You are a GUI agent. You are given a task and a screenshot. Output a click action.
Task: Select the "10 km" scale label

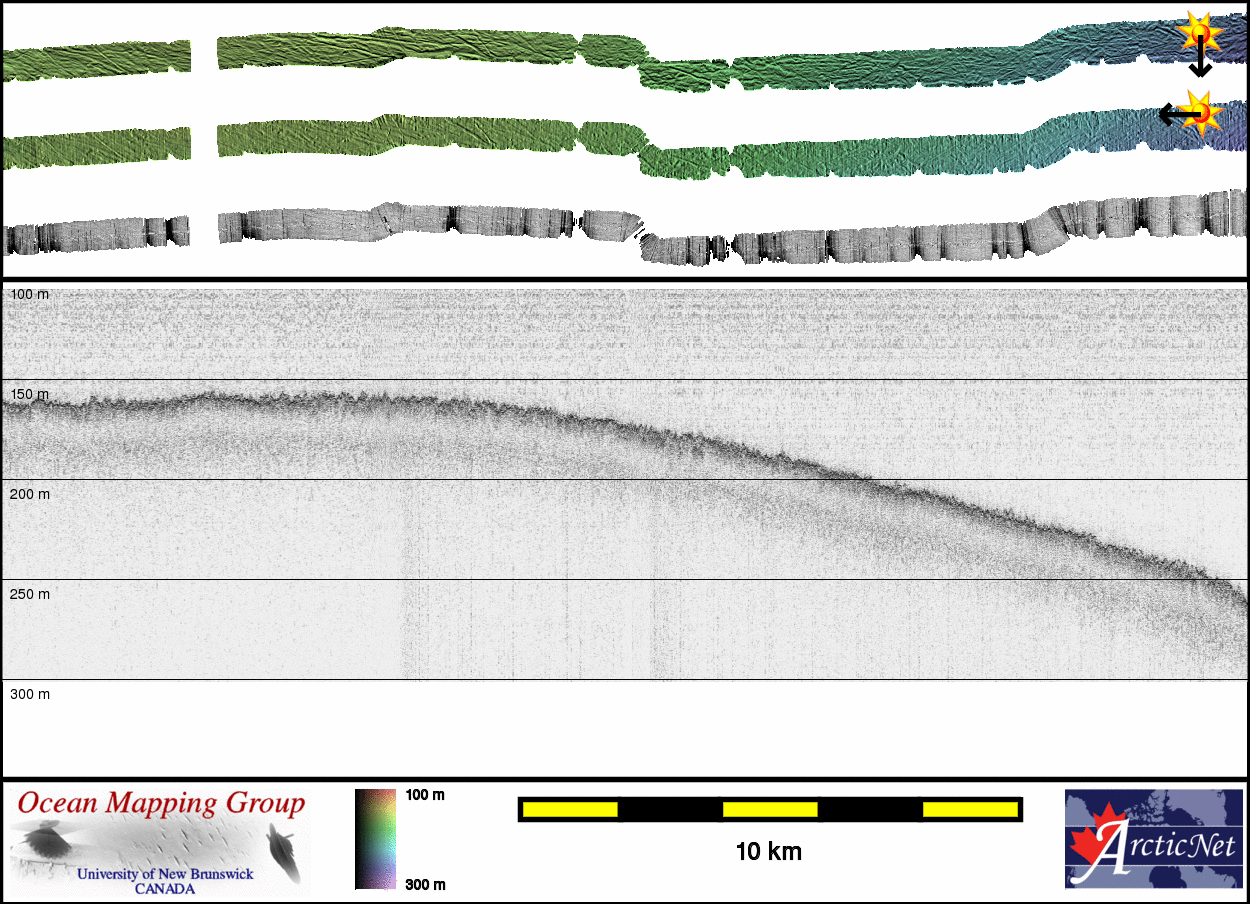click(x=768, y=852)
